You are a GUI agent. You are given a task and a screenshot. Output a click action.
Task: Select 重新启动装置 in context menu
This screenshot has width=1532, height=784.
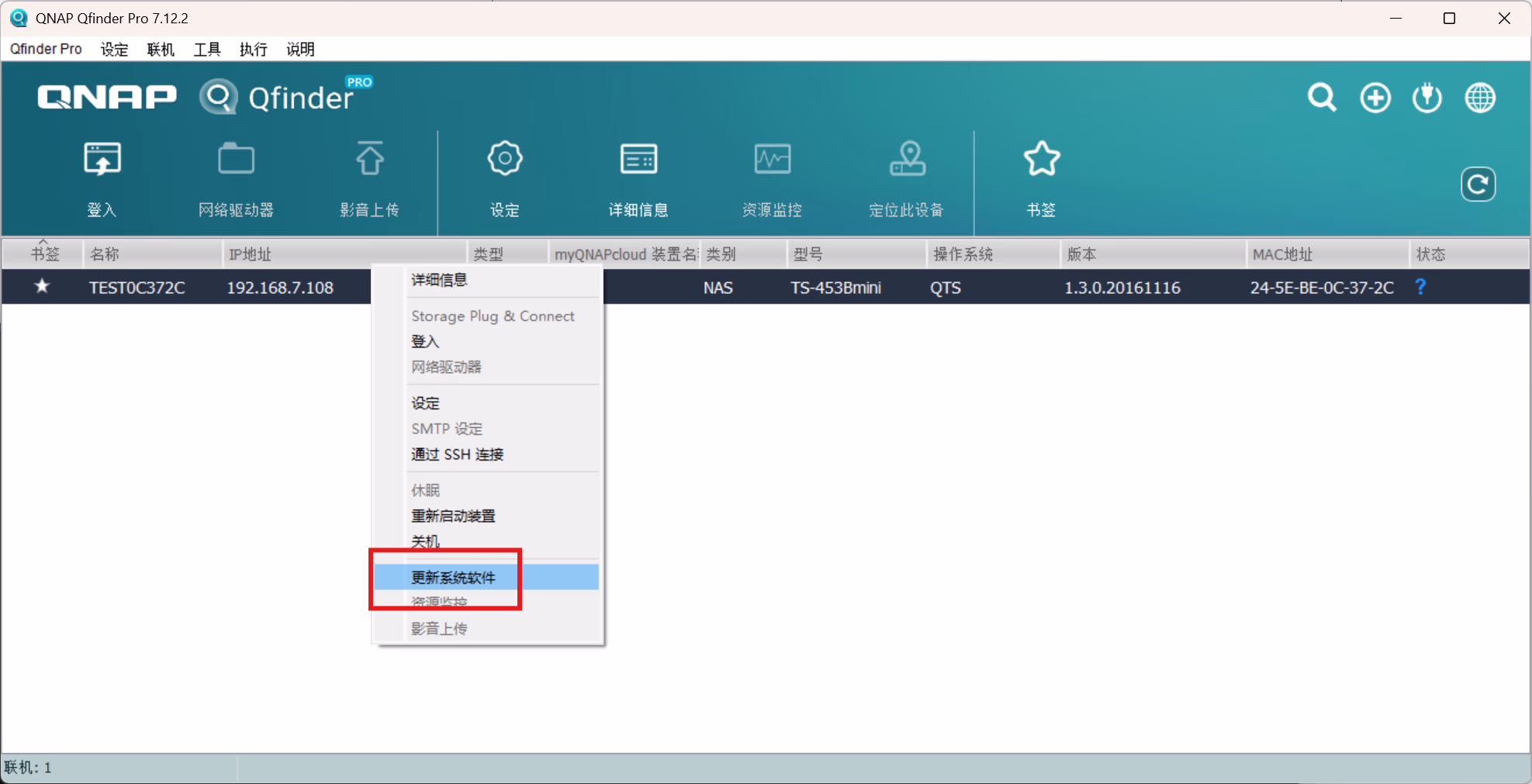[453, 516]
